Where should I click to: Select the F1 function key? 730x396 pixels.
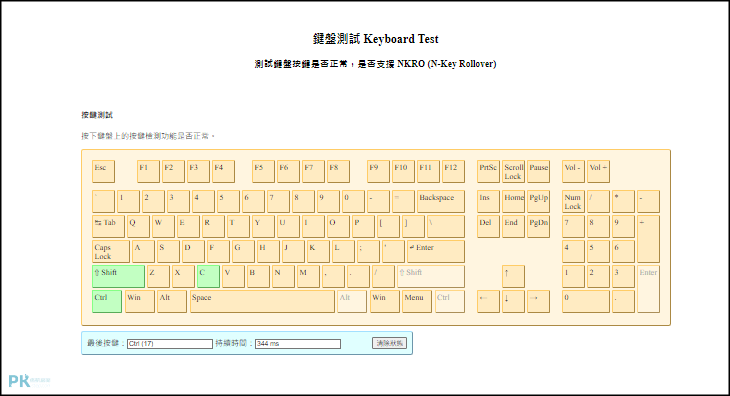149,171
